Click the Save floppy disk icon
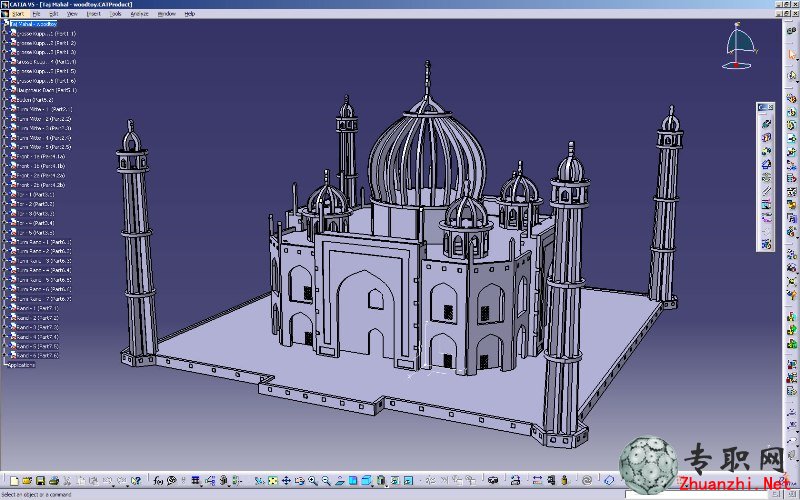800x500 pixels. 40,481
